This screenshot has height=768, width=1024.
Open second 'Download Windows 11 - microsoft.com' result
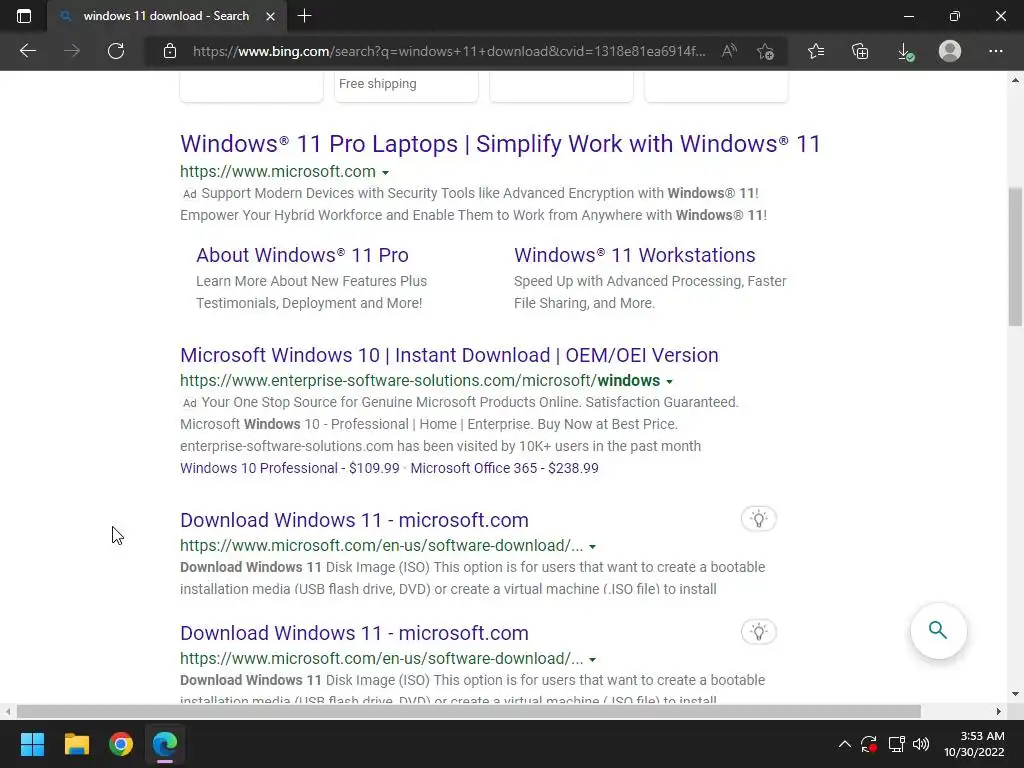(x=355, y=633)
